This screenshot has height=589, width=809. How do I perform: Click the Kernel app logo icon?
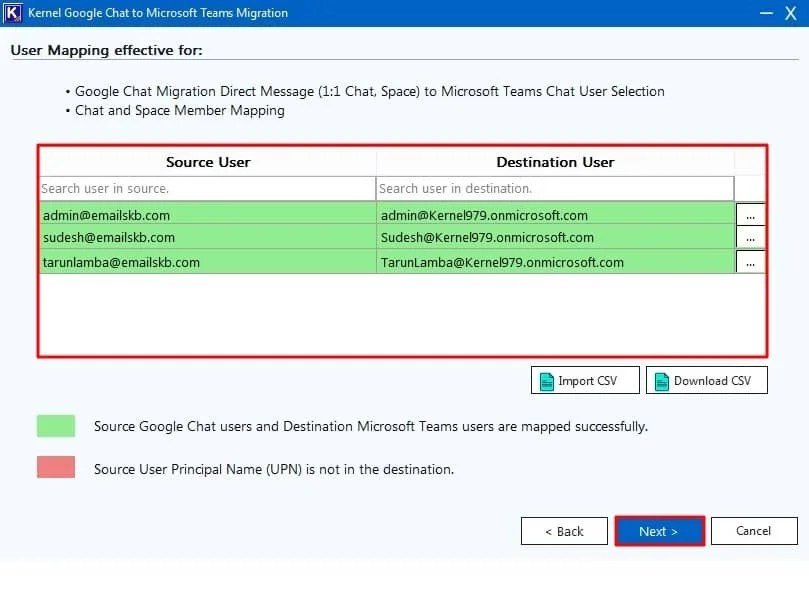(x=12, y=13)
